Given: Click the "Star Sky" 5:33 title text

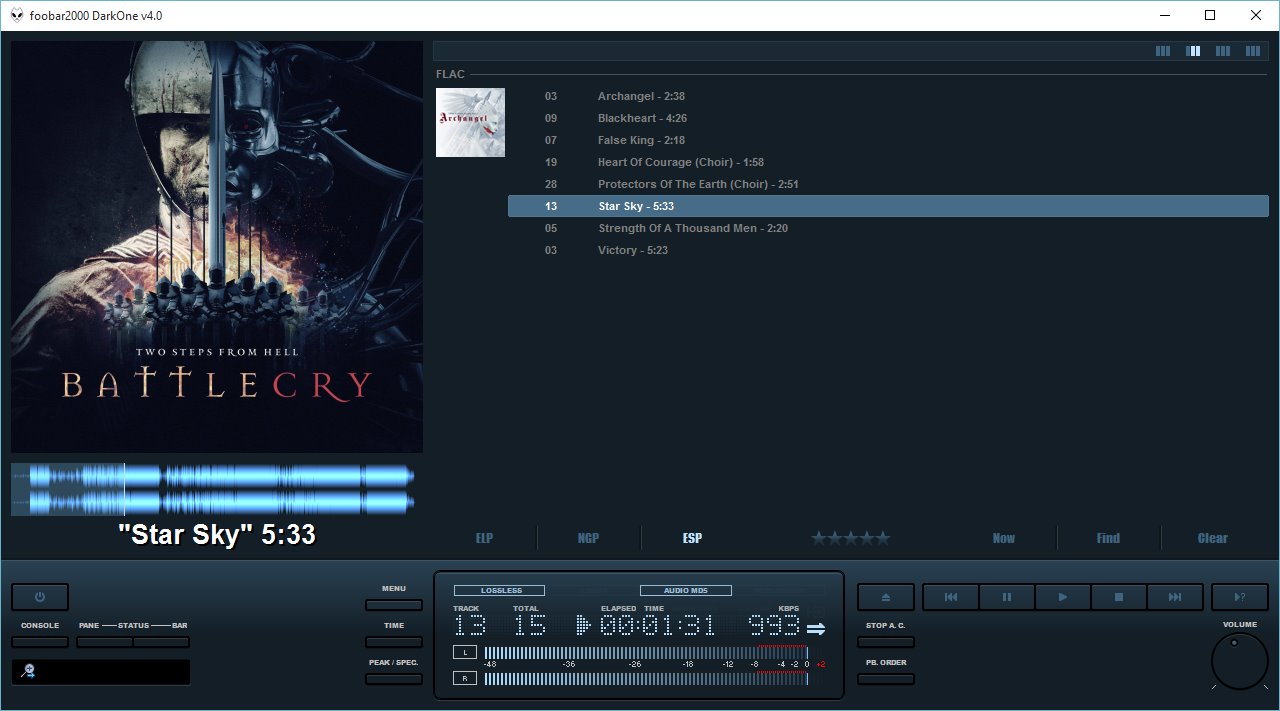Looking at the screenshot, I should coord(217,535).
